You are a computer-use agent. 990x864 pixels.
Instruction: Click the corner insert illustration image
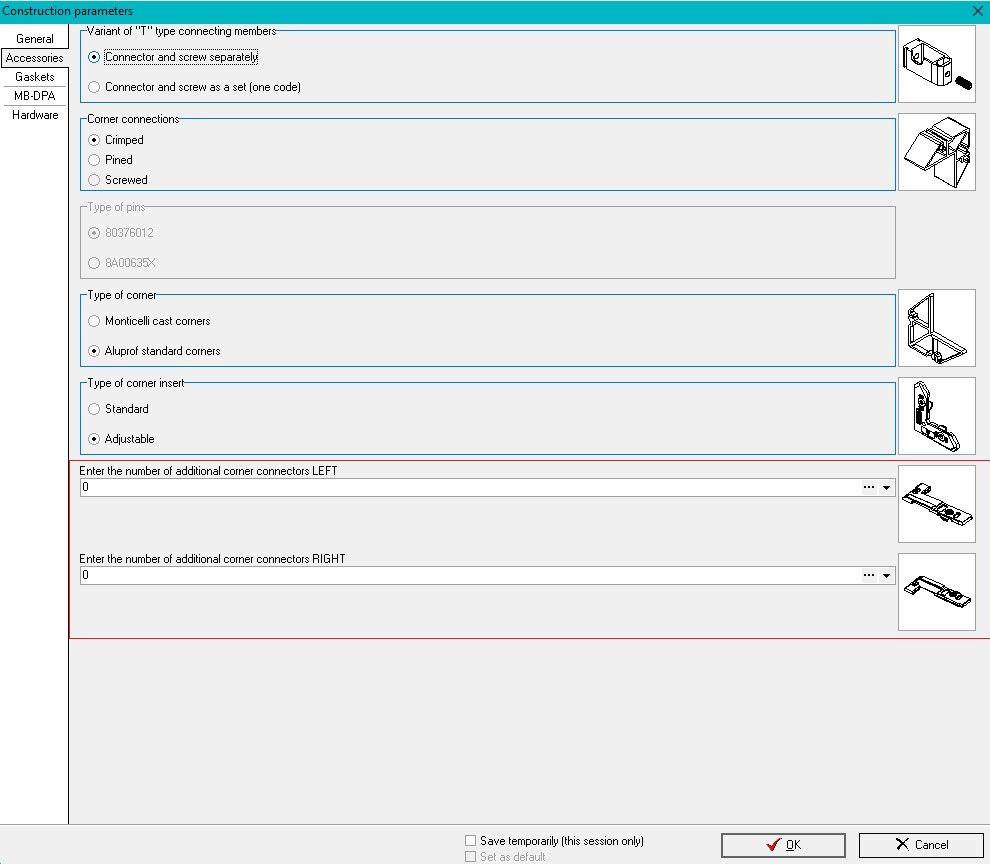point(936,416)
